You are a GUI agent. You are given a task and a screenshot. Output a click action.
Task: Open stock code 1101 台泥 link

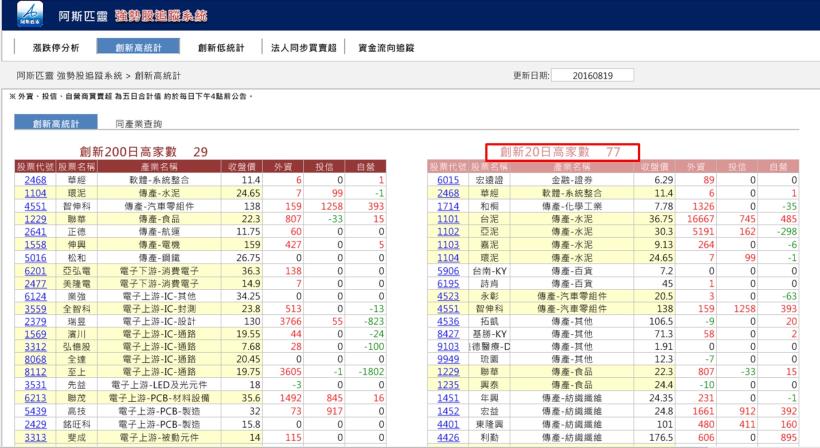448,219
